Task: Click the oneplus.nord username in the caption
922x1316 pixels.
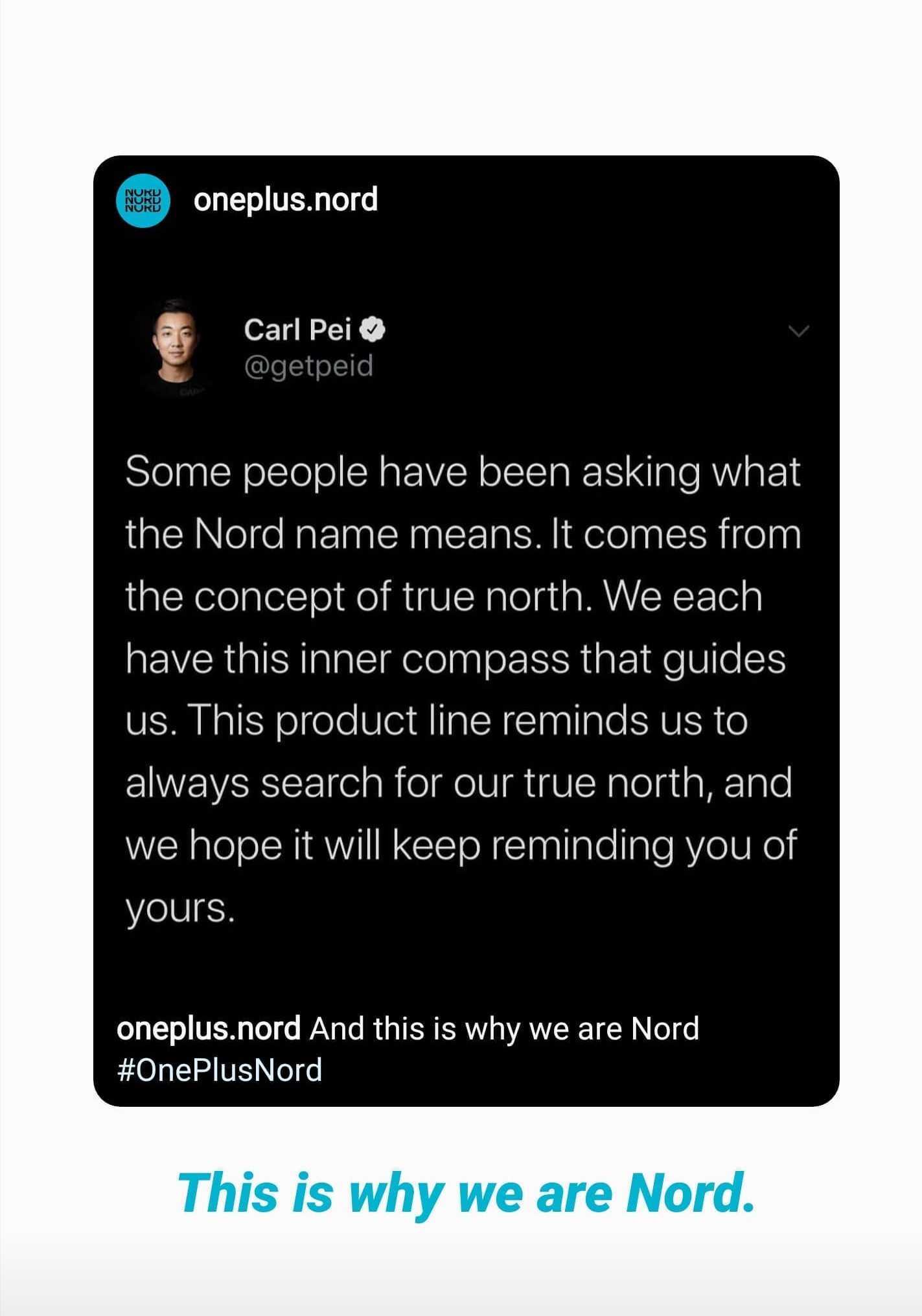Action: tap(208, 1028)
